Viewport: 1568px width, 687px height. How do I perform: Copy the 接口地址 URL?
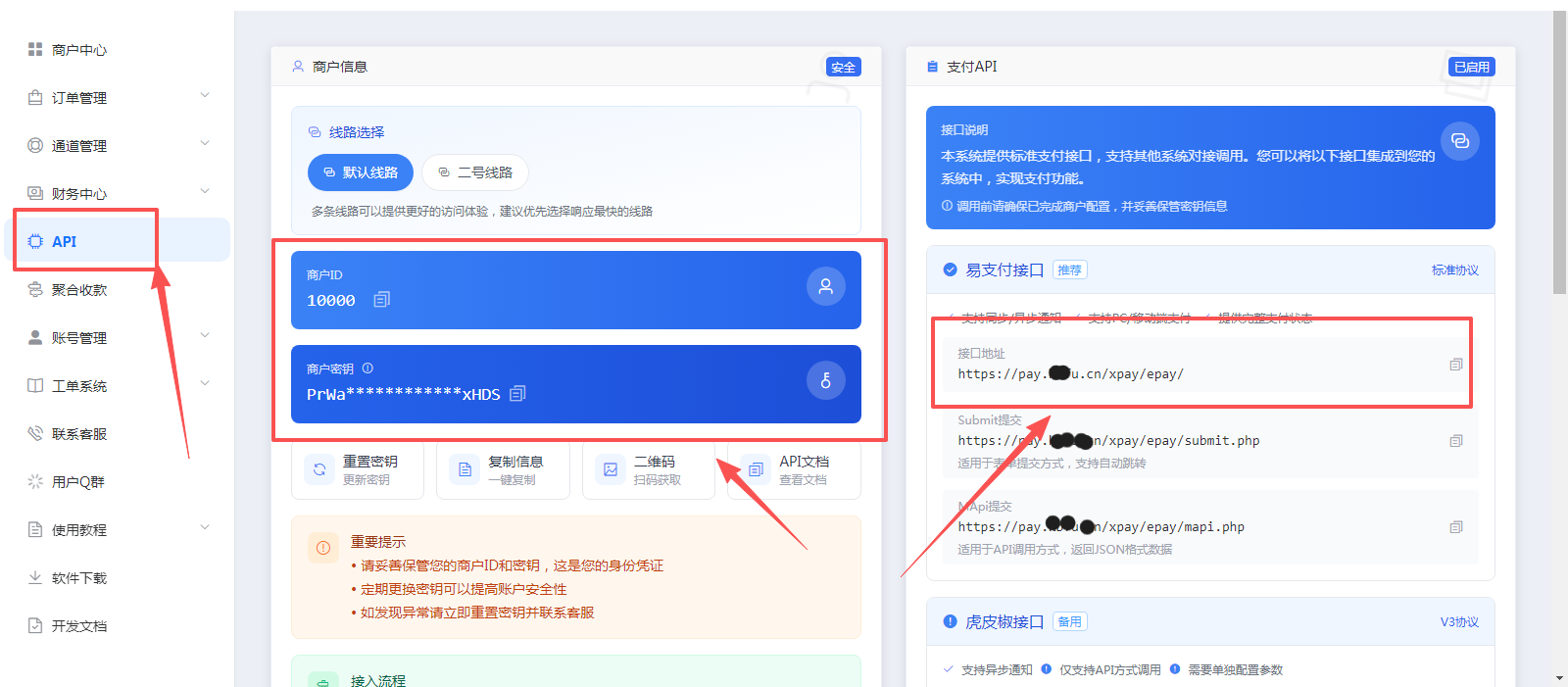click(x=1456, y=365)
